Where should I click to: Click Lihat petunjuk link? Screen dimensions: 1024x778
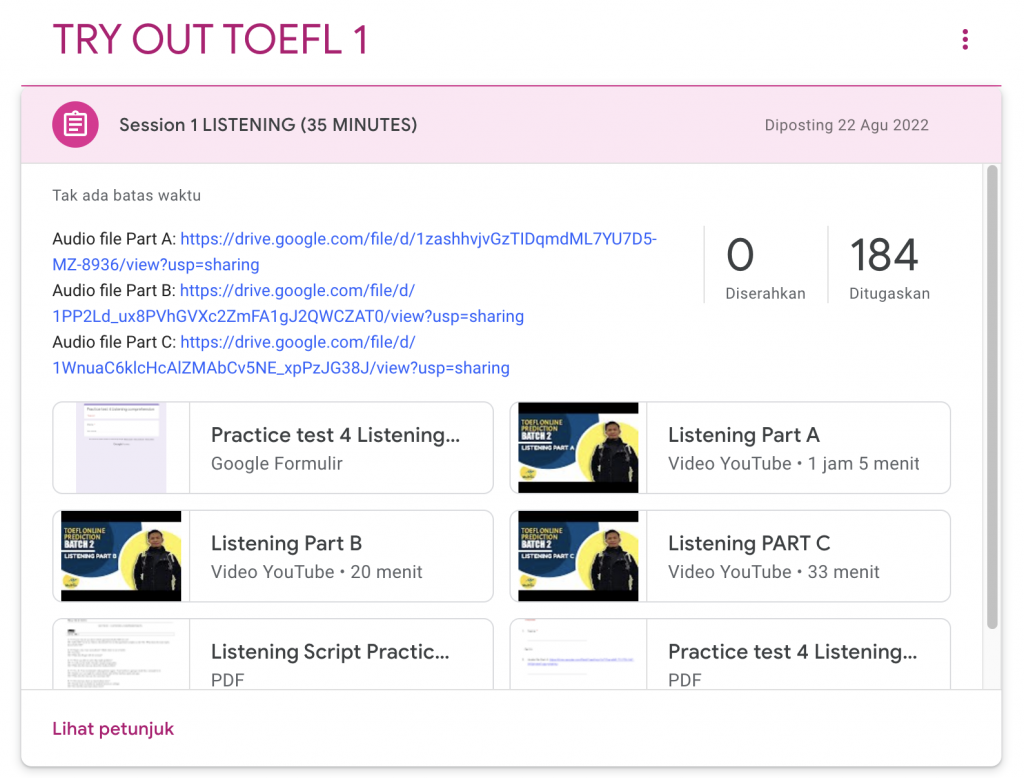coord(113,729)
